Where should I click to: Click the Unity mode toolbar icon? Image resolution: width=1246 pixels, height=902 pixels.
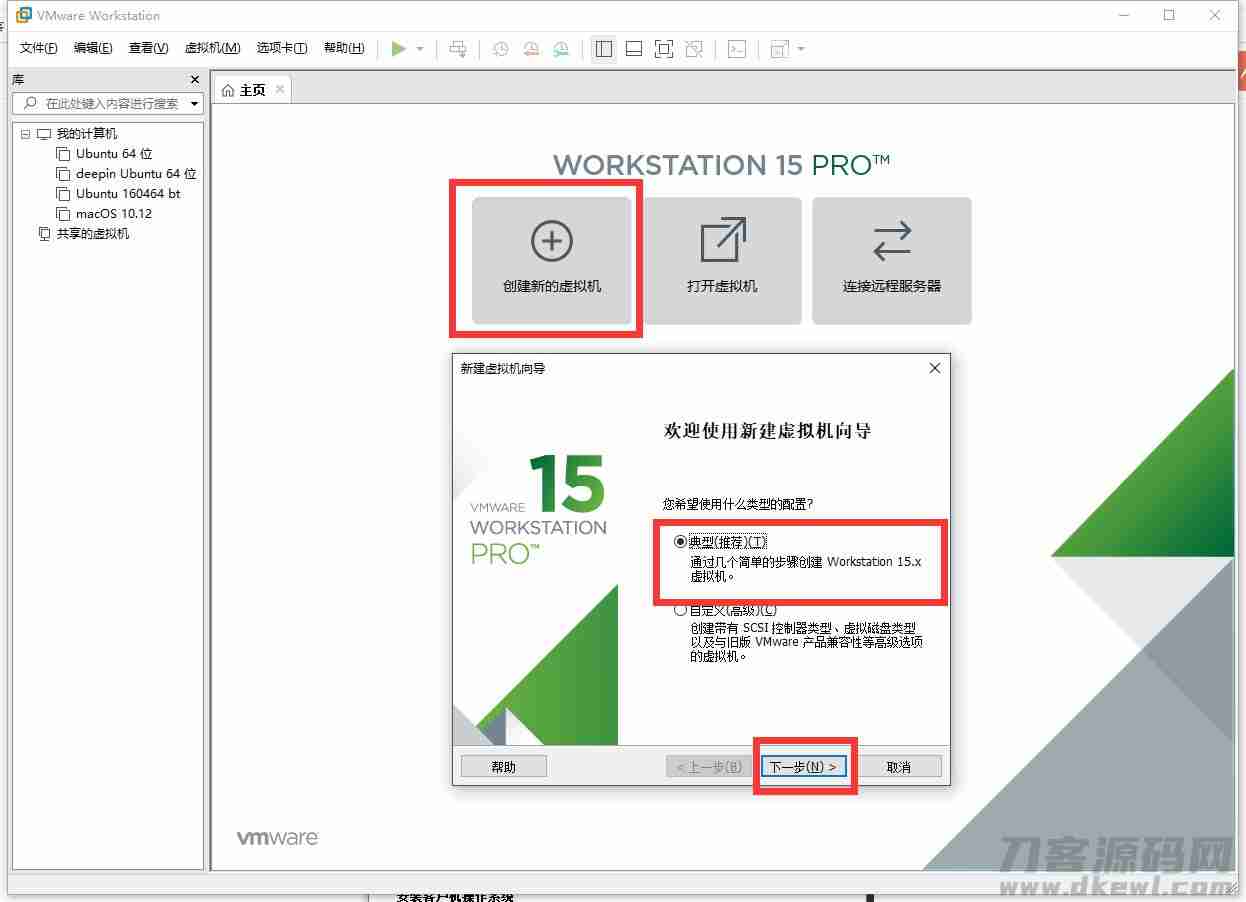[695, 49]
